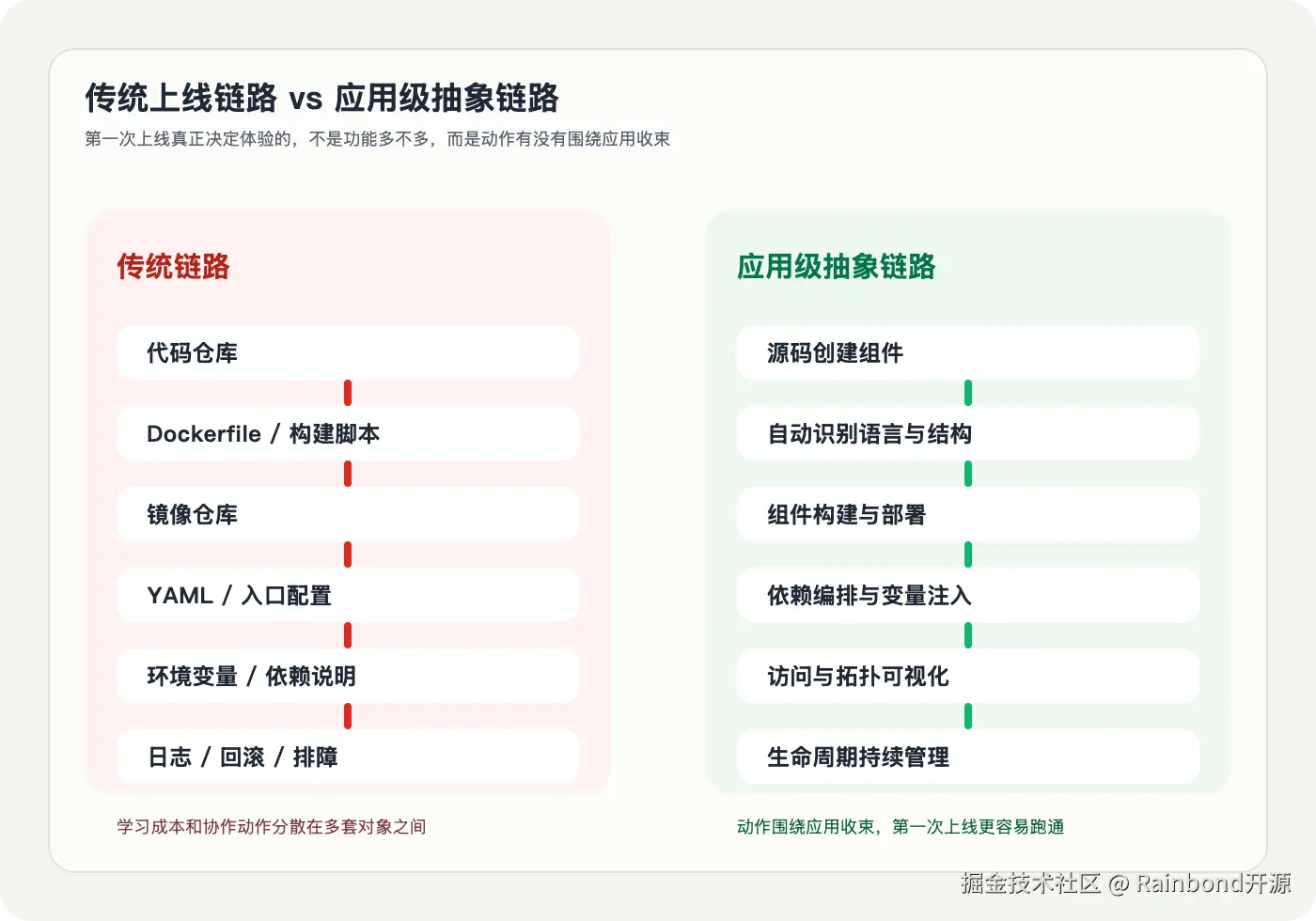
Task: Select the 镜像仓库 step box
Action: coord(346,515)
